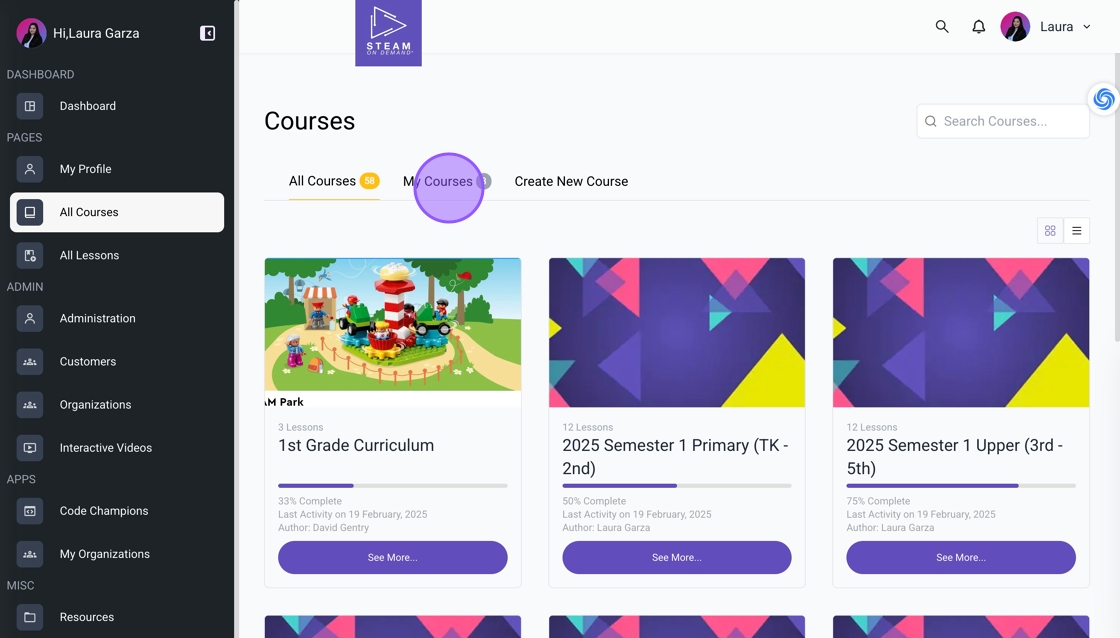Open the swirl assistant icon at right edge
The width and height of the screenshot is (1120, 638).
pyautogui.click(x=1104, y=99)
